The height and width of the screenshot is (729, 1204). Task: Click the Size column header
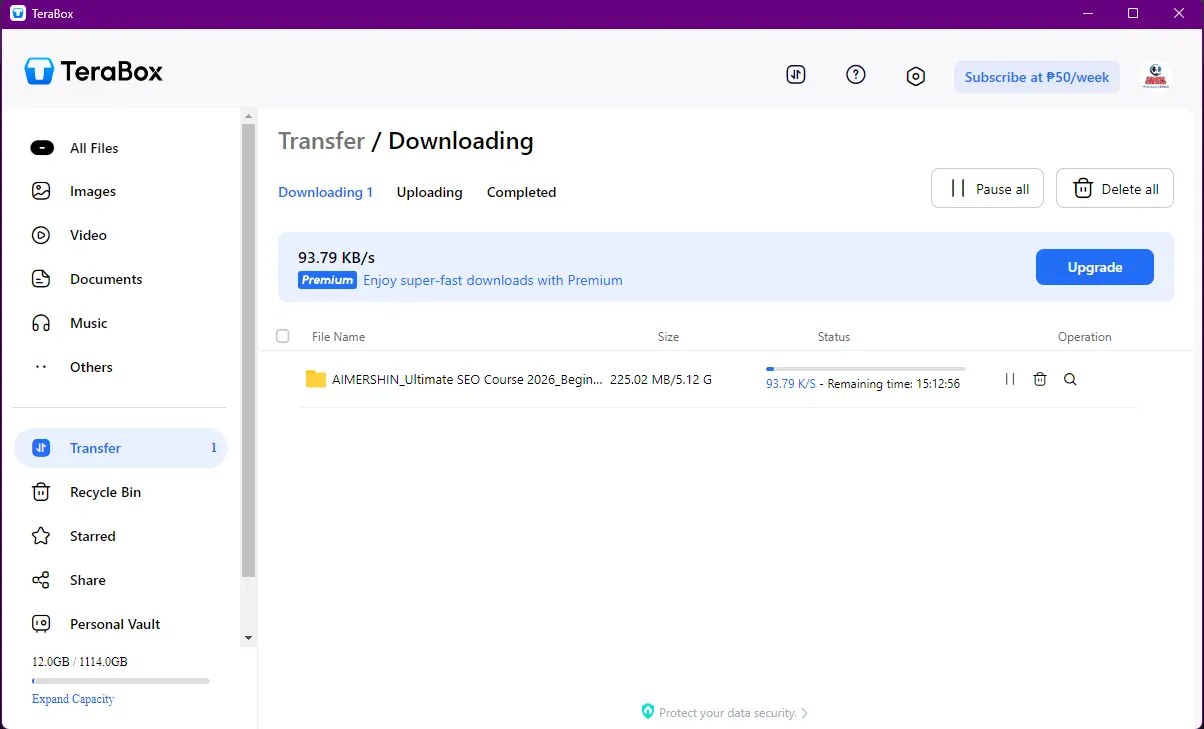[x=668, y=337]
